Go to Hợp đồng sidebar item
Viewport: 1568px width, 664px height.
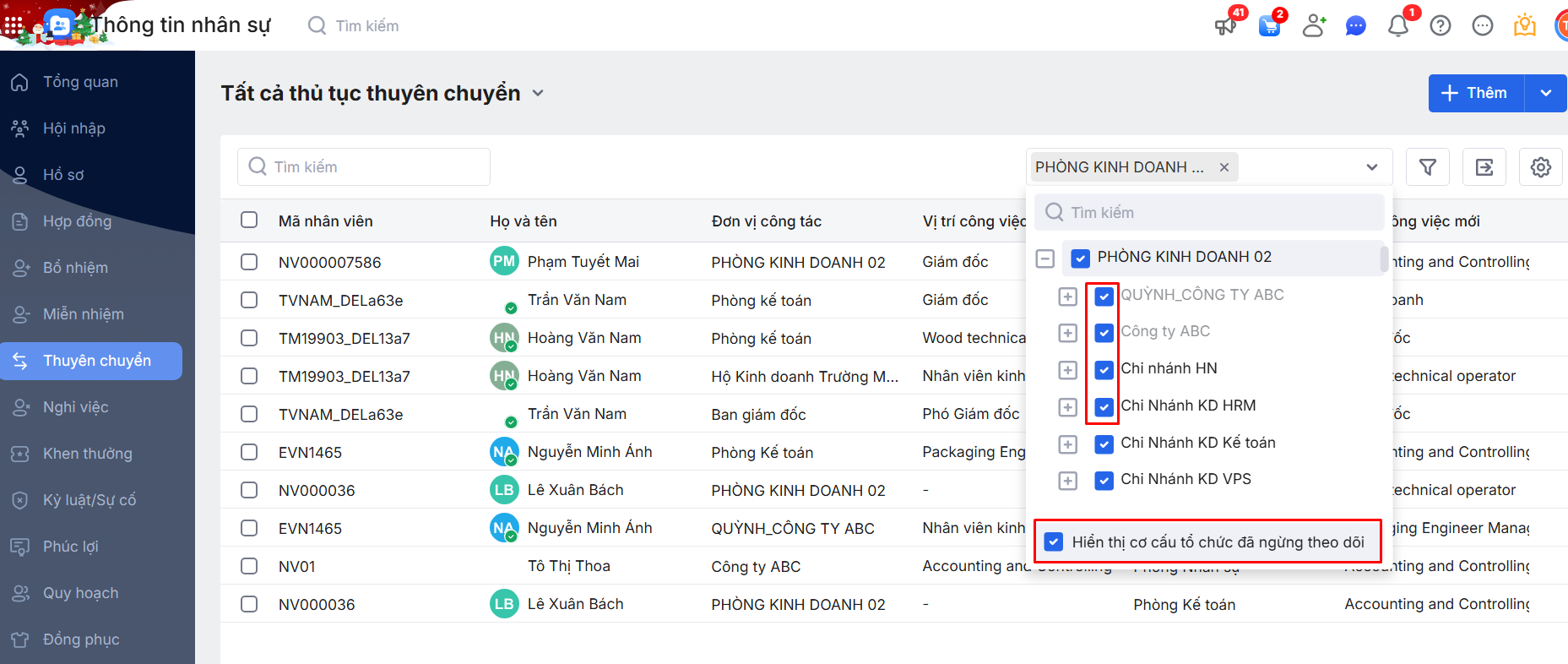click(x=77, y=221)
